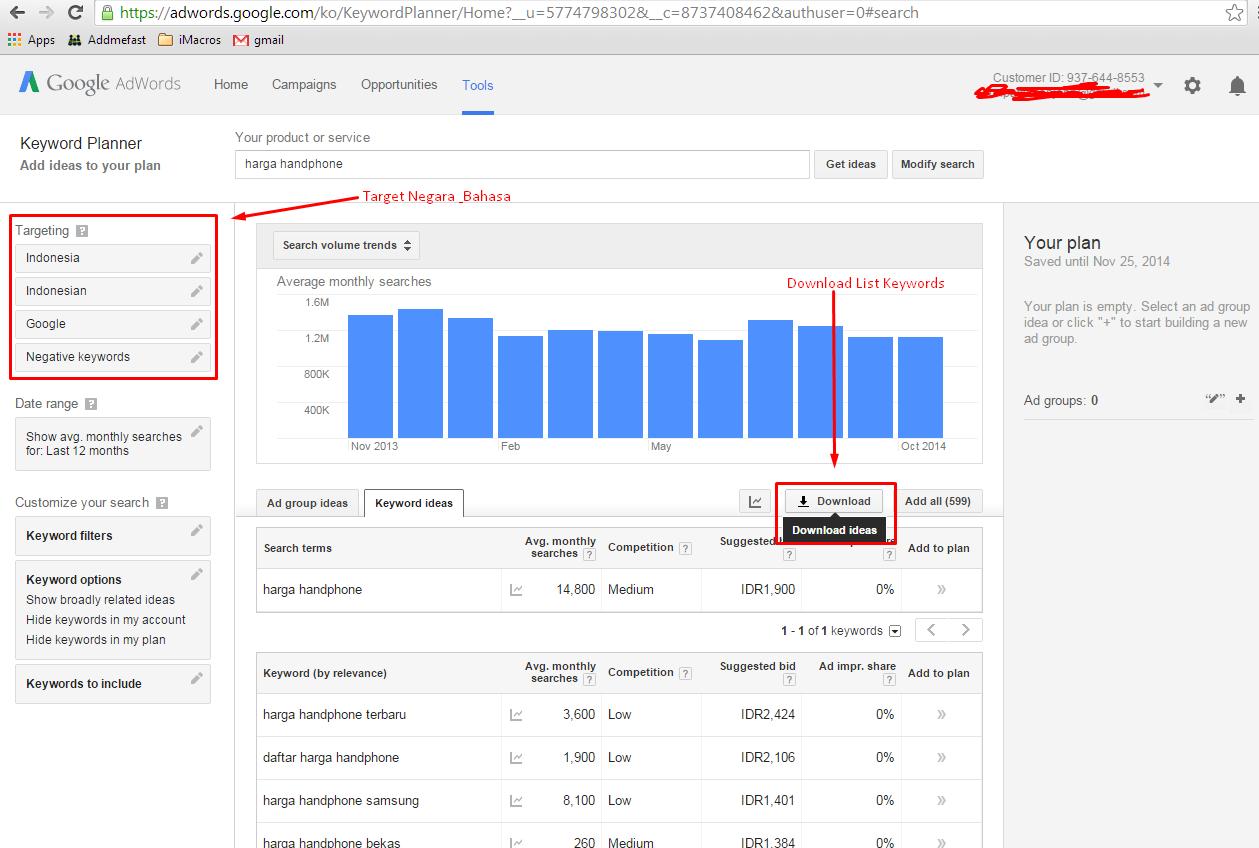
Task: Open the Targeting help icon
Action: pyautogui.click(x=82, y=231)
